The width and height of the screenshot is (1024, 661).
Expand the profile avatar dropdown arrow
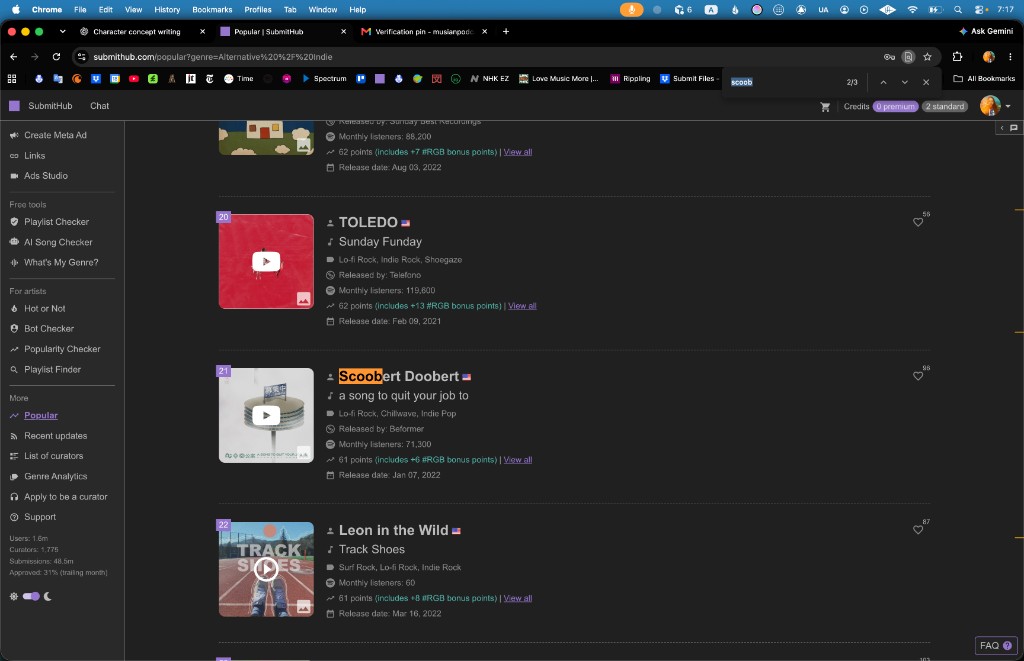click(x=1008, y=106)
